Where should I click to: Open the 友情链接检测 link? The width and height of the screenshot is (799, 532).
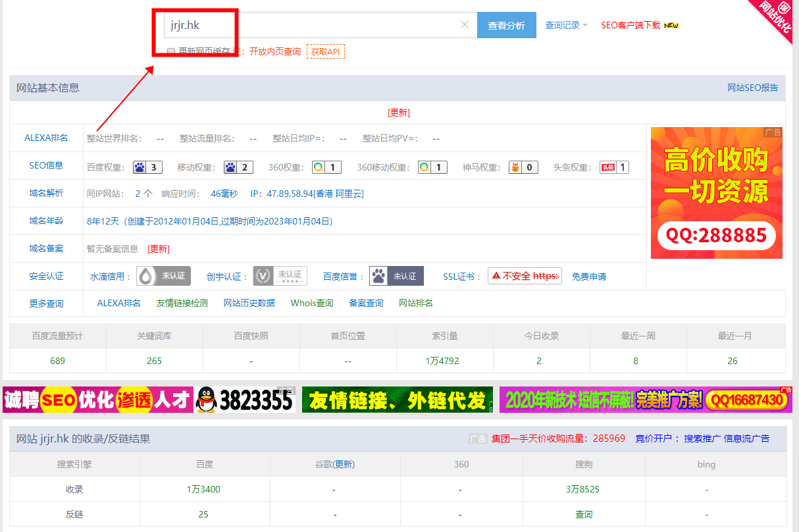tap(182, 303)
